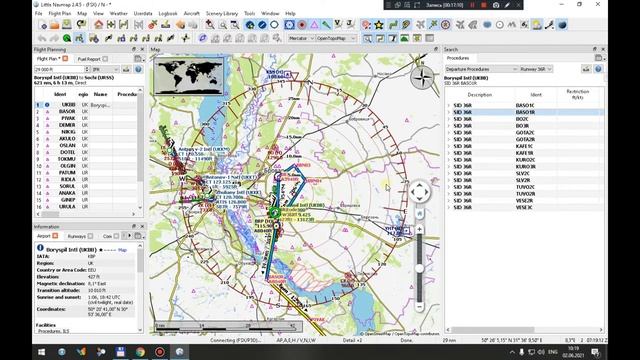Click the Save Flight Plan icon
This screenshot has width=640, height=360.
point(67,25)
